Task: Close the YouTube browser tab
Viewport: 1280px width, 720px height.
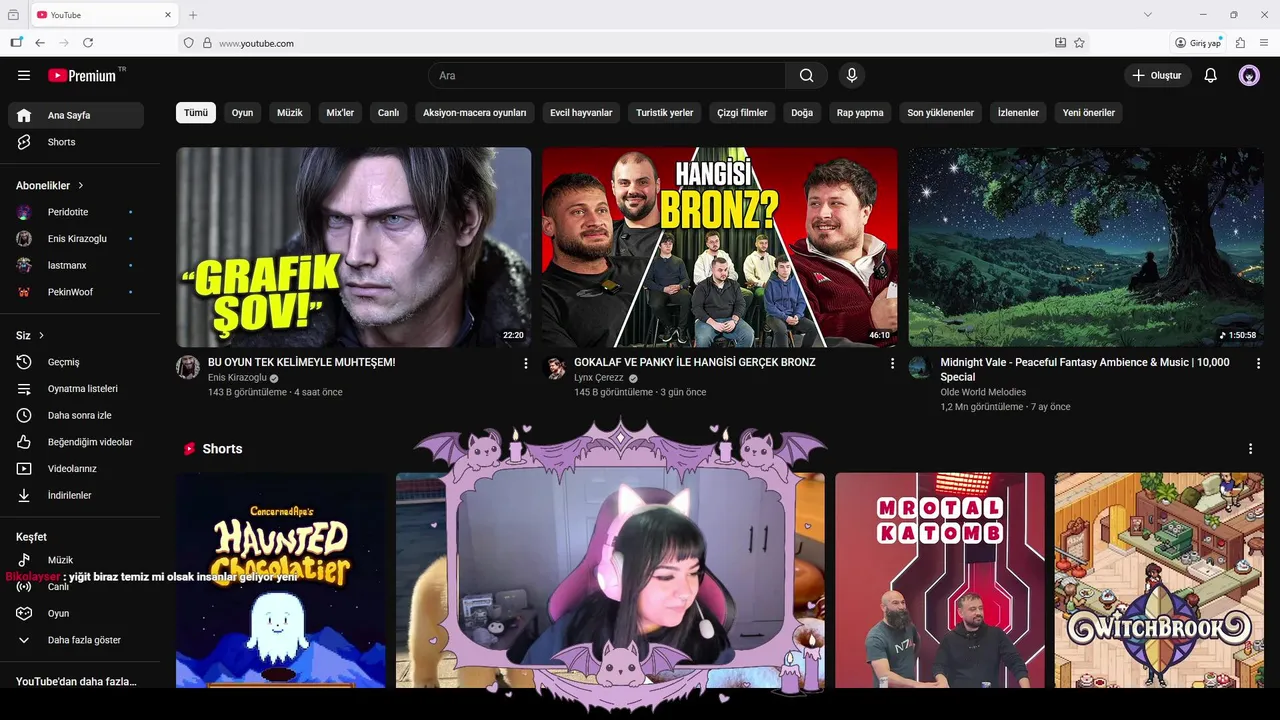Action: [x=168, y=15]
